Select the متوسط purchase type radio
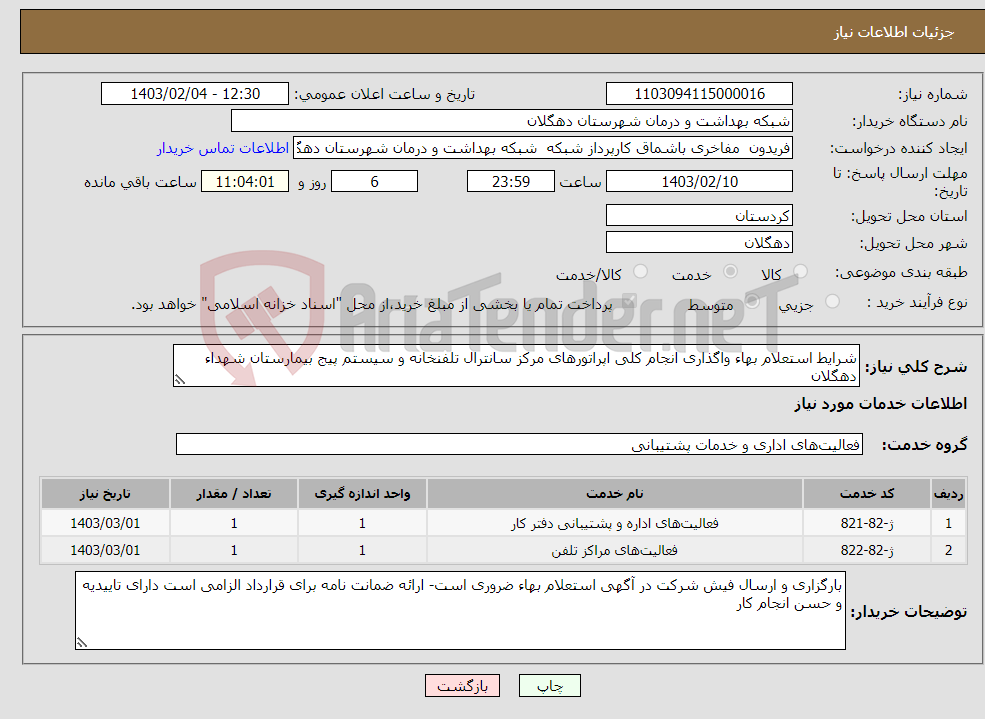985x719 pixels. click(752, 301)
